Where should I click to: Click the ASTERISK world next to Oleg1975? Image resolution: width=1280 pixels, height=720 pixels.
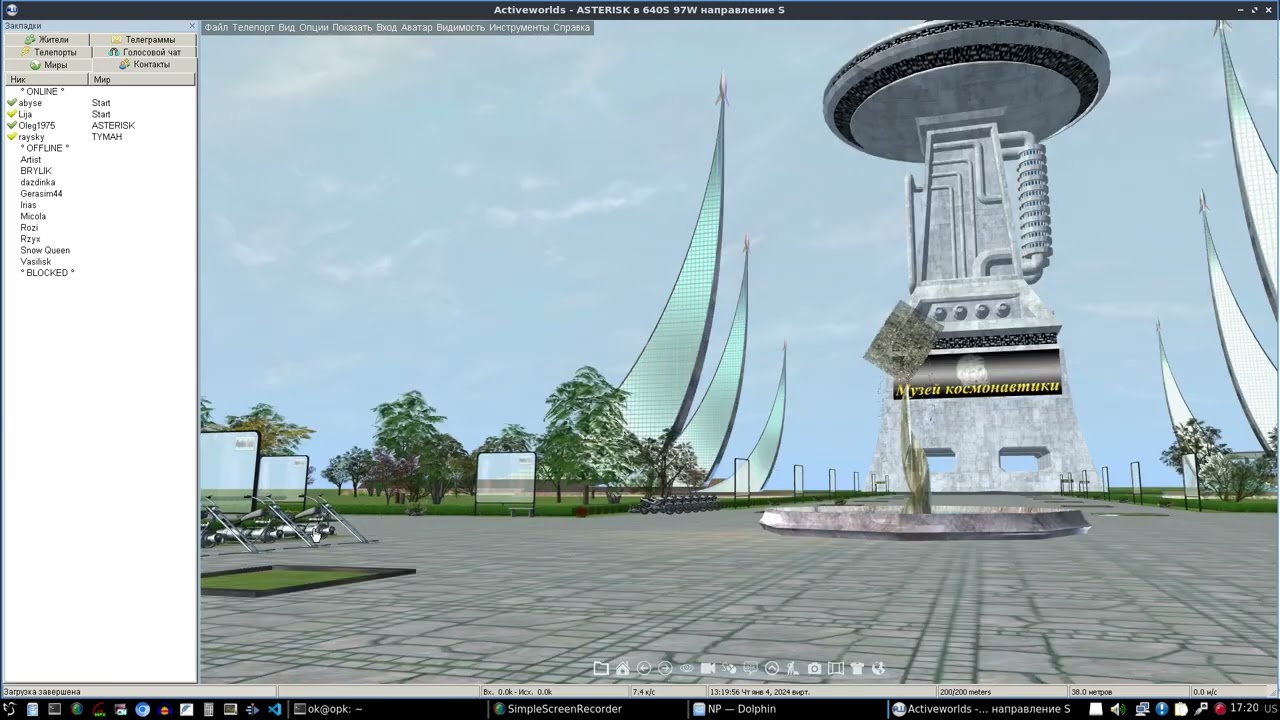(113, 126)
